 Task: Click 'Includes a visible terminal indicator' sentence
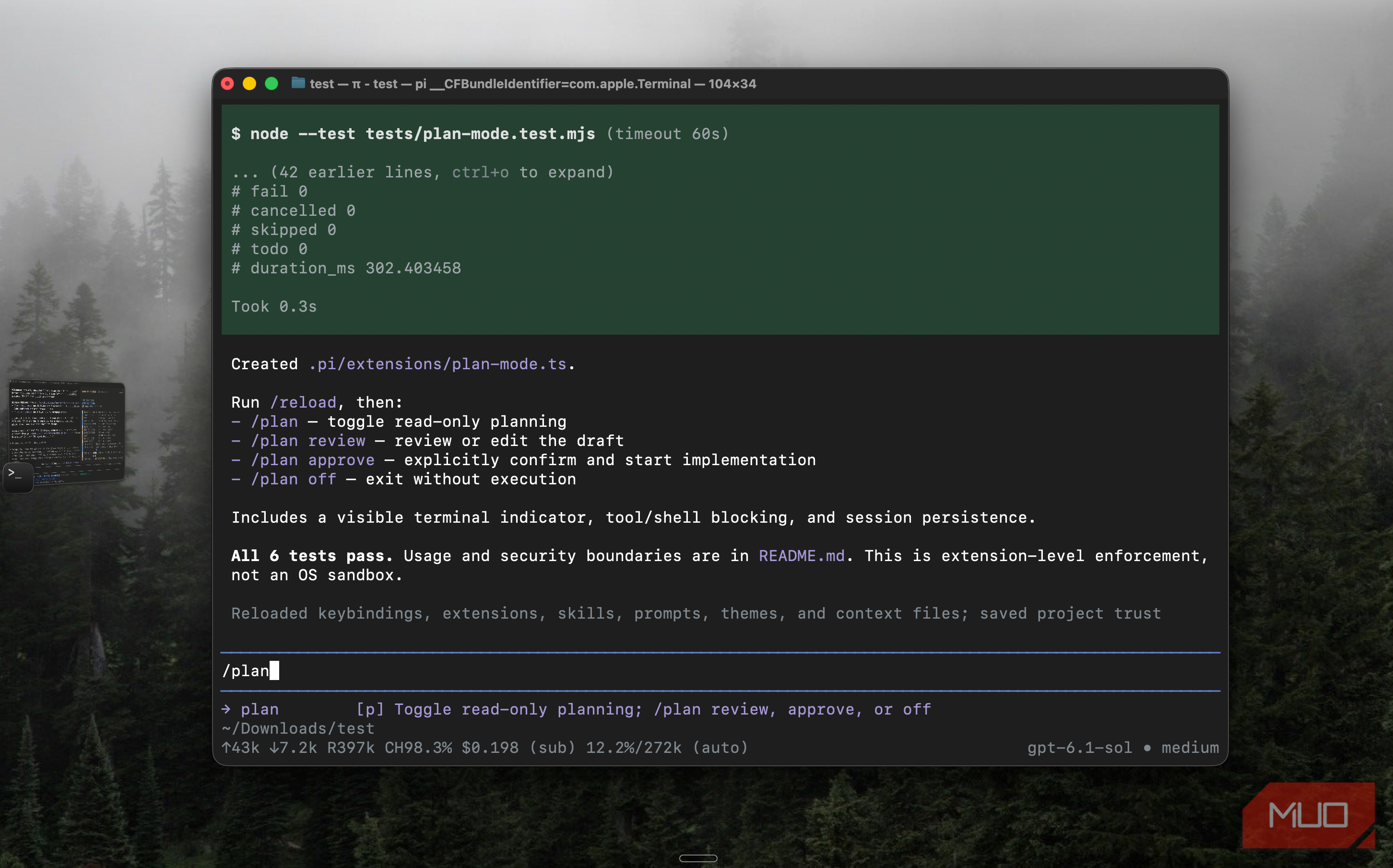pyautogui.click(x=633, y=518)
